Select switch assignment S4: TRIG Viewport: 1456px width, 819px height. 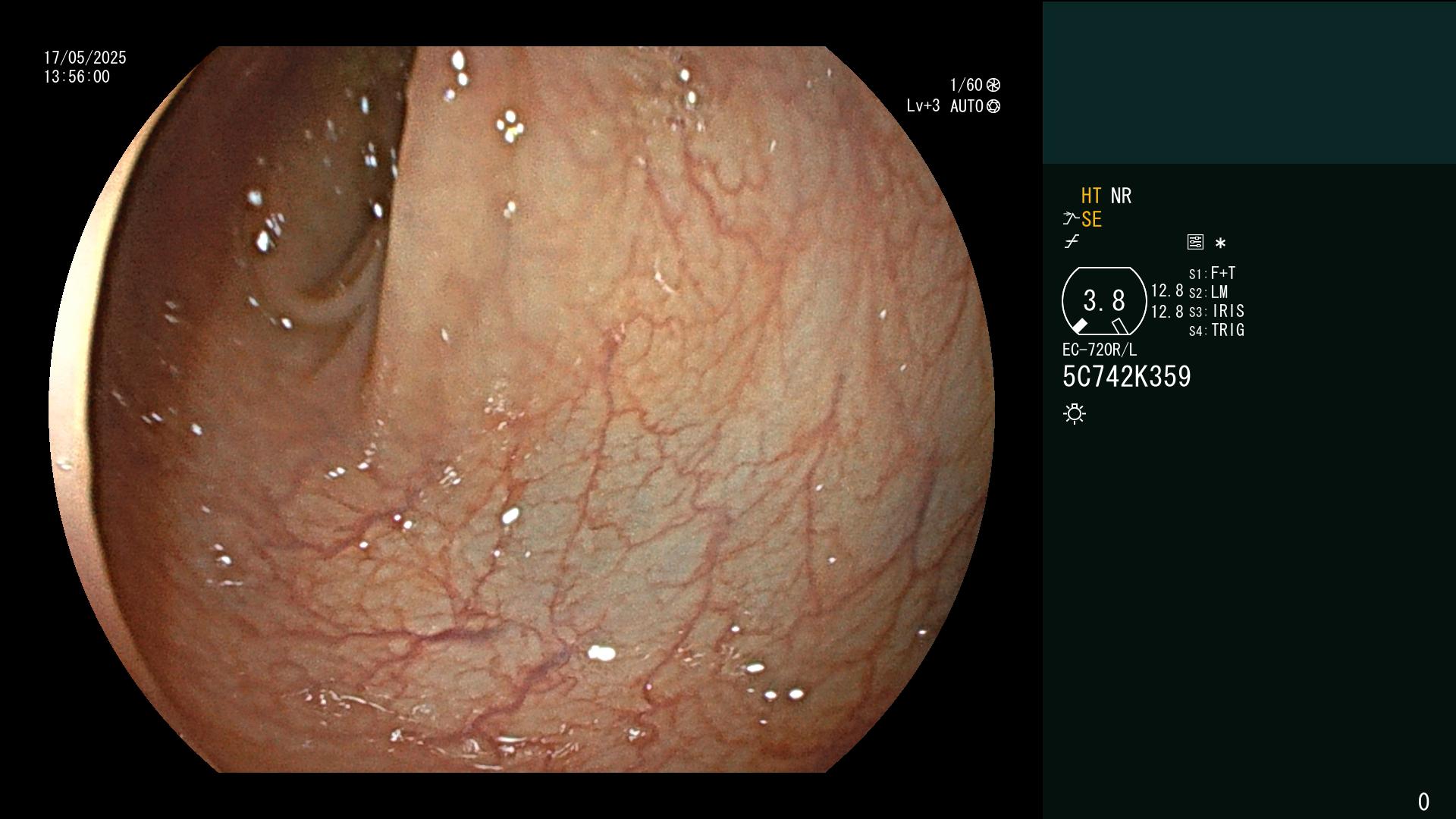(1217, 331)
